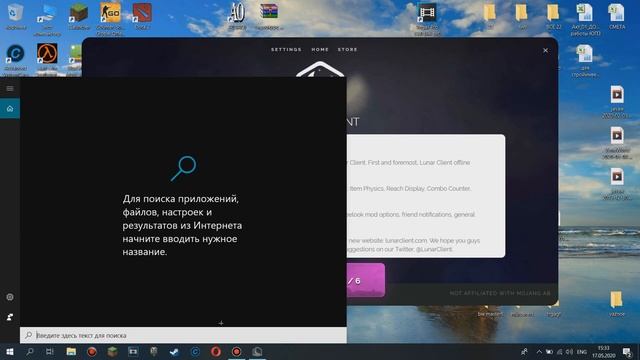Expand hidden system tray icons chevron
Image resolution: width=640 pixels, height=360 pixels.
click(x=539, y=351)
